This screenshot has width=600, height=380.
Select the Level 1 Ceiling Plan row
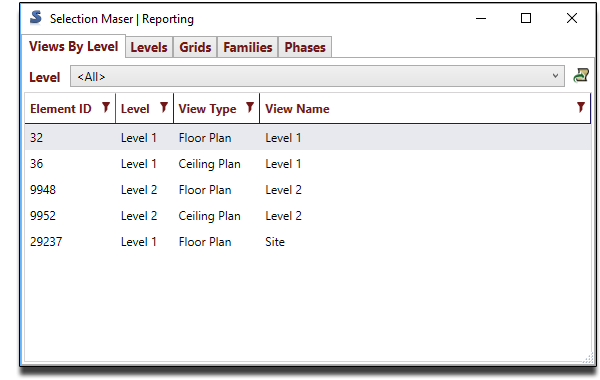click(308, 164)
